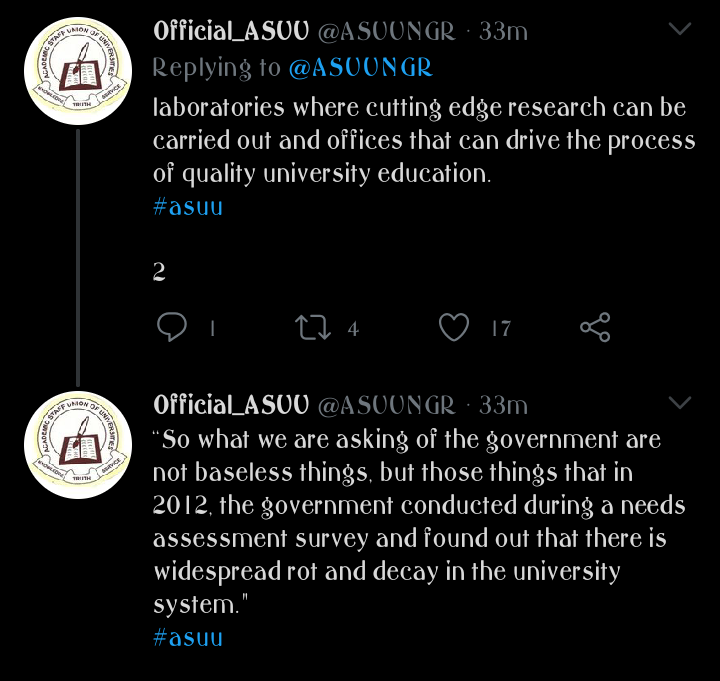The image size is (720, 681).
Task: Open the @ASUUNGR reply mention link
Action: coord(360,68)
